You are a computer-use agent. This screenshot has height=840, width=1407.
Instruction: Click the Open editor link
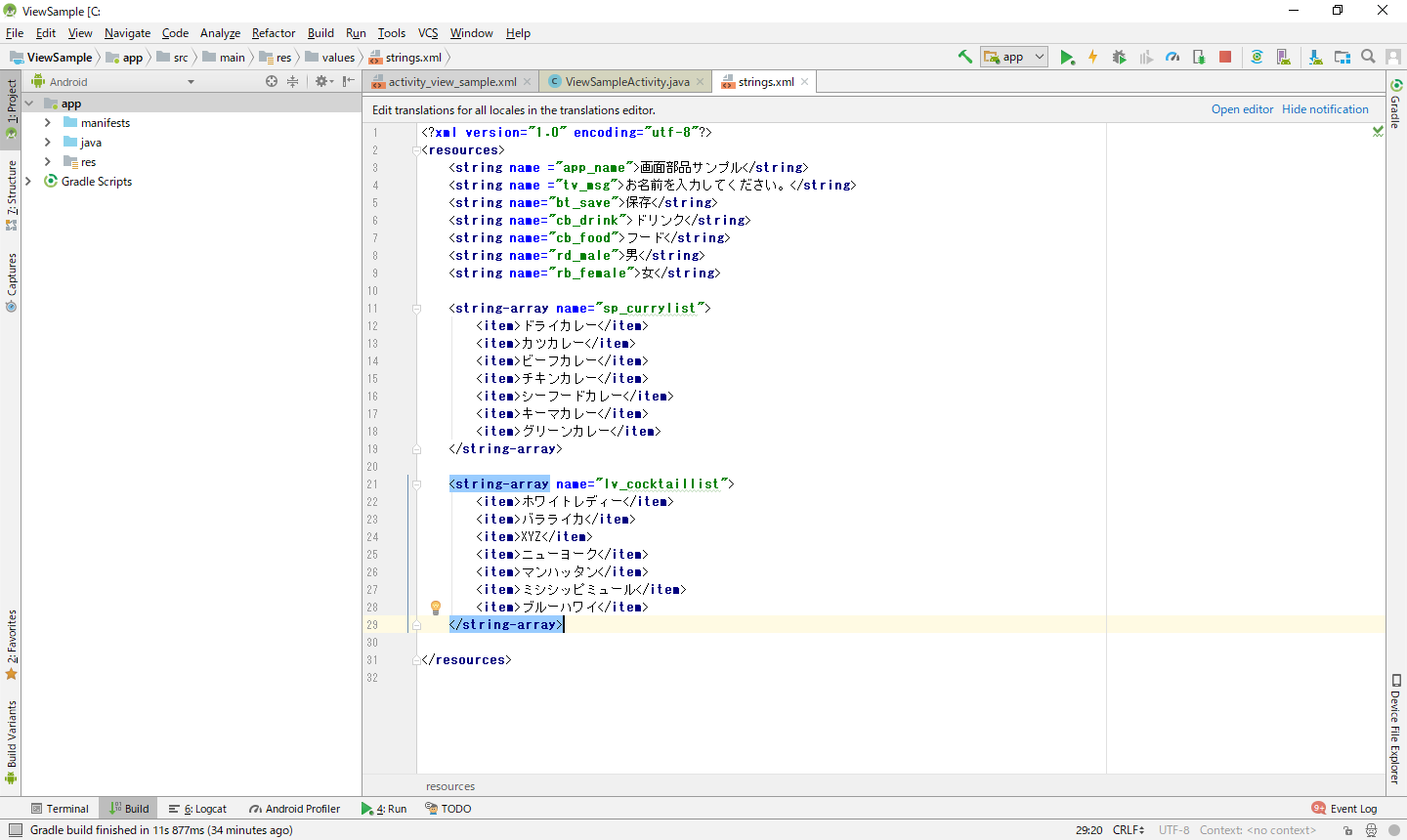1242,109
